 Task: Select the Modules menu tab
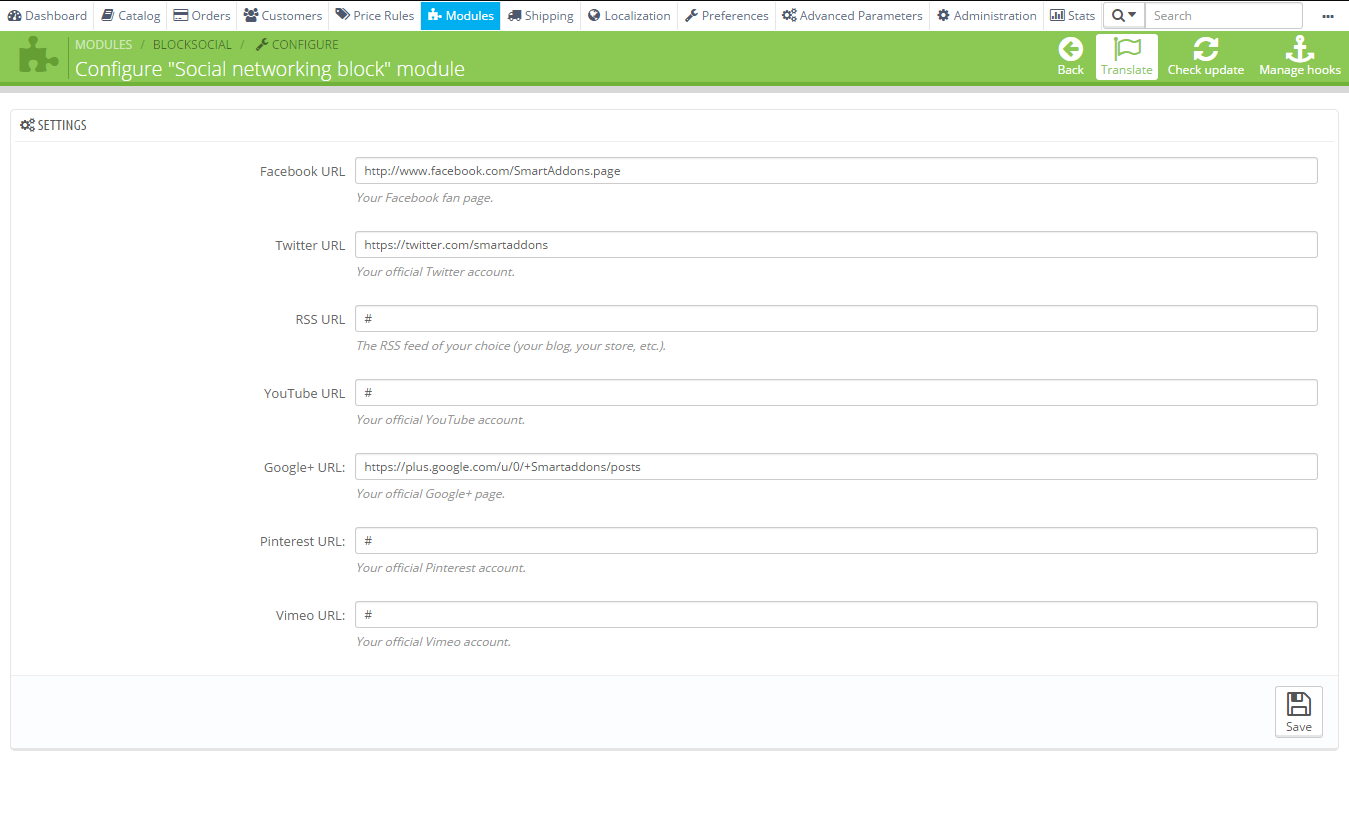pyautogui.click(x=460, y=15)
